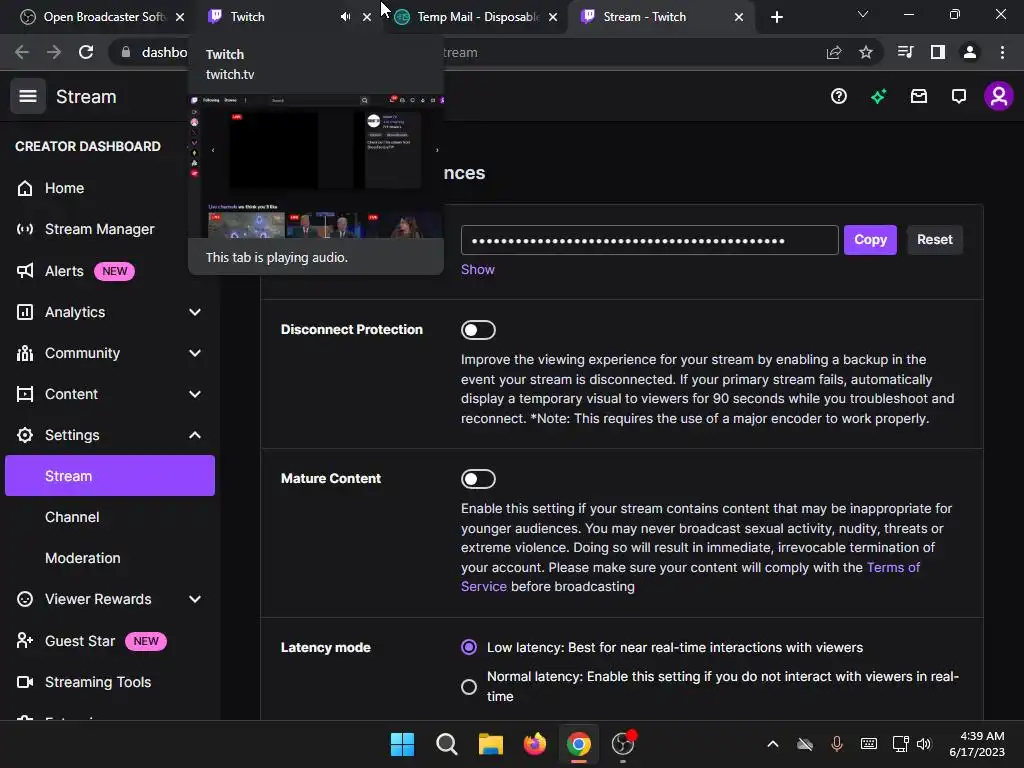Expand the Community section chevron
1024x768 pixels.
[x=195, y=353]
